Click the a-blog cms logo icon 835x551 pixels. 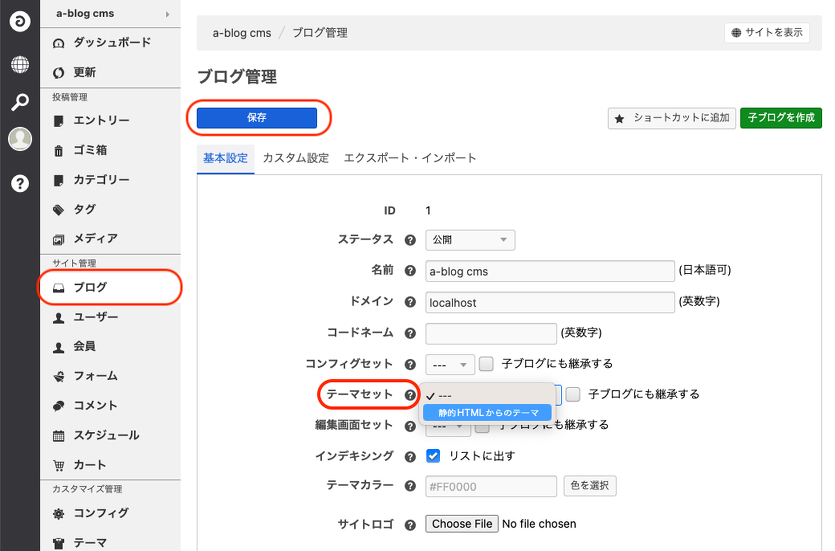20,21
